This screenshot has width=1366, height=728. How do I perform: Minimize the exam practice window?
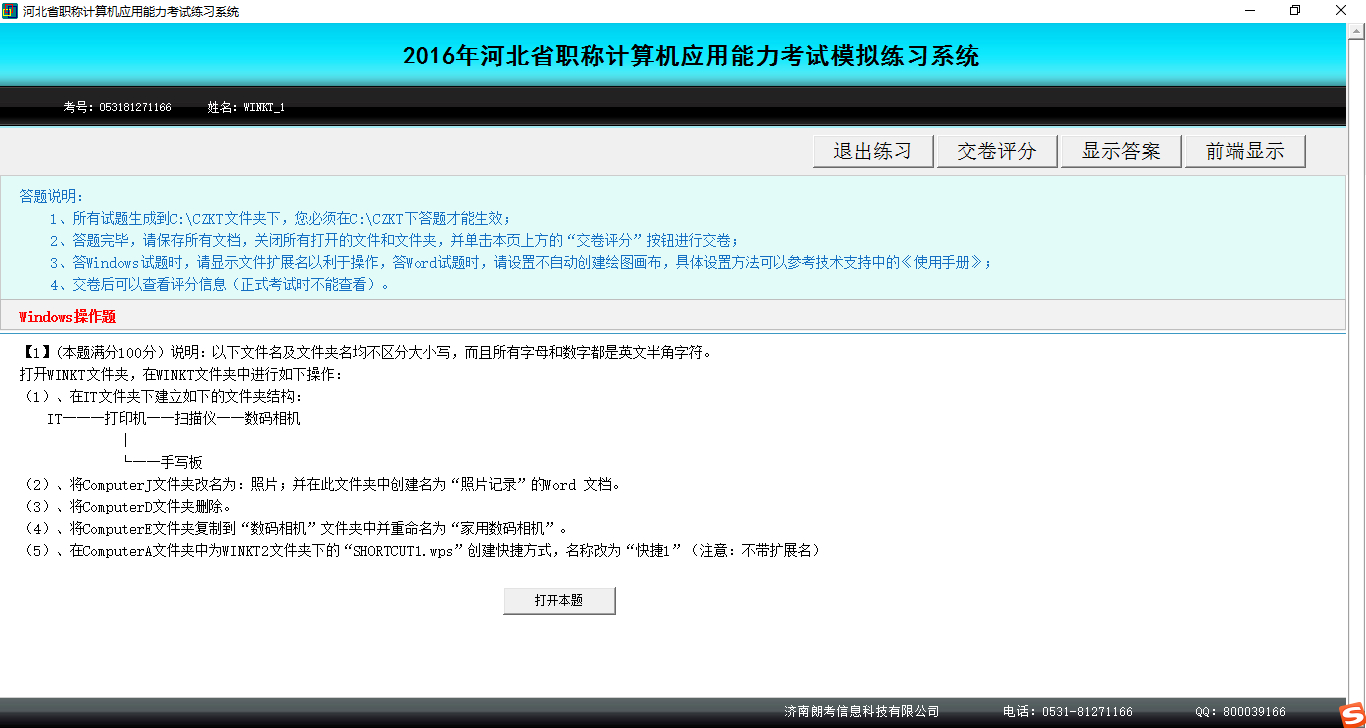[1249, 11]
